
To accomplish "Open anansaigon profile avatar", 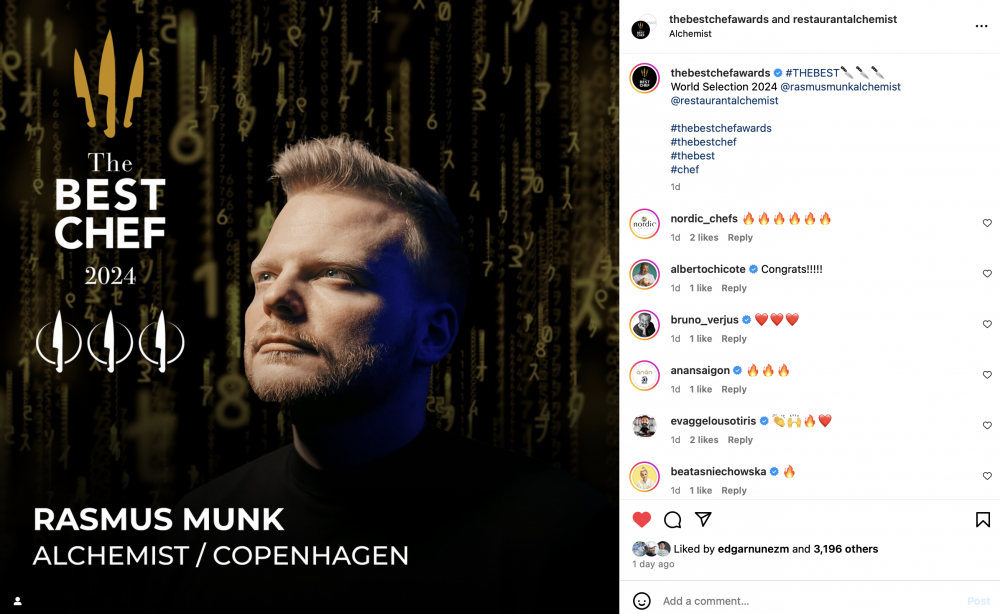I will coord(644,376).
